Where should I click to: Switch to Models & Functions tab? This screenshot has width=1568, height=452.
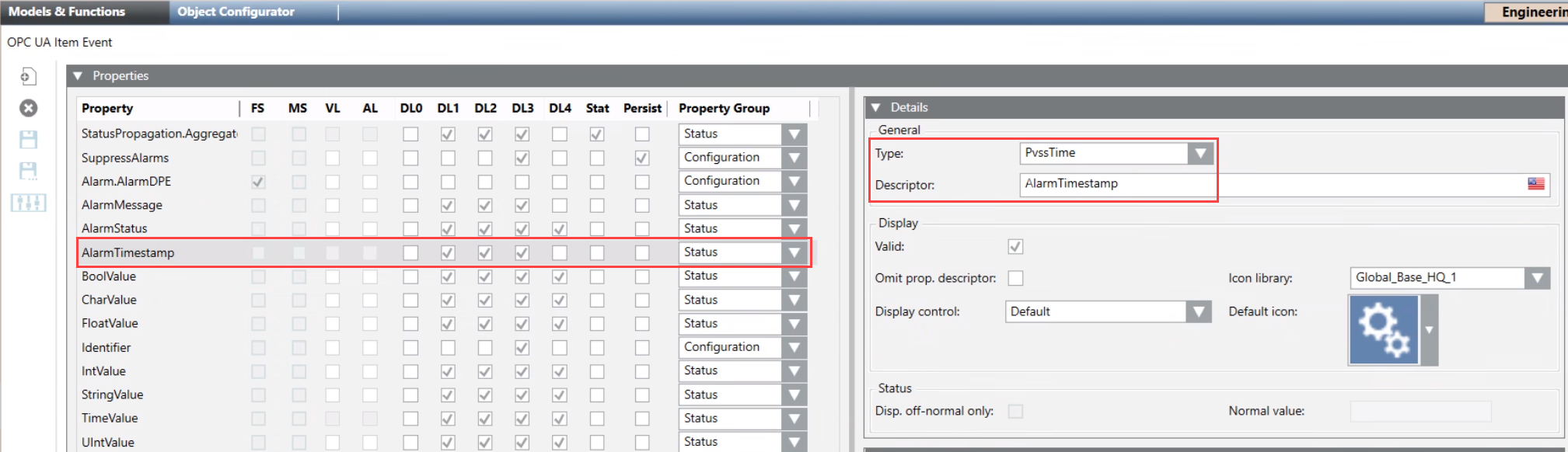pos(67,12)
